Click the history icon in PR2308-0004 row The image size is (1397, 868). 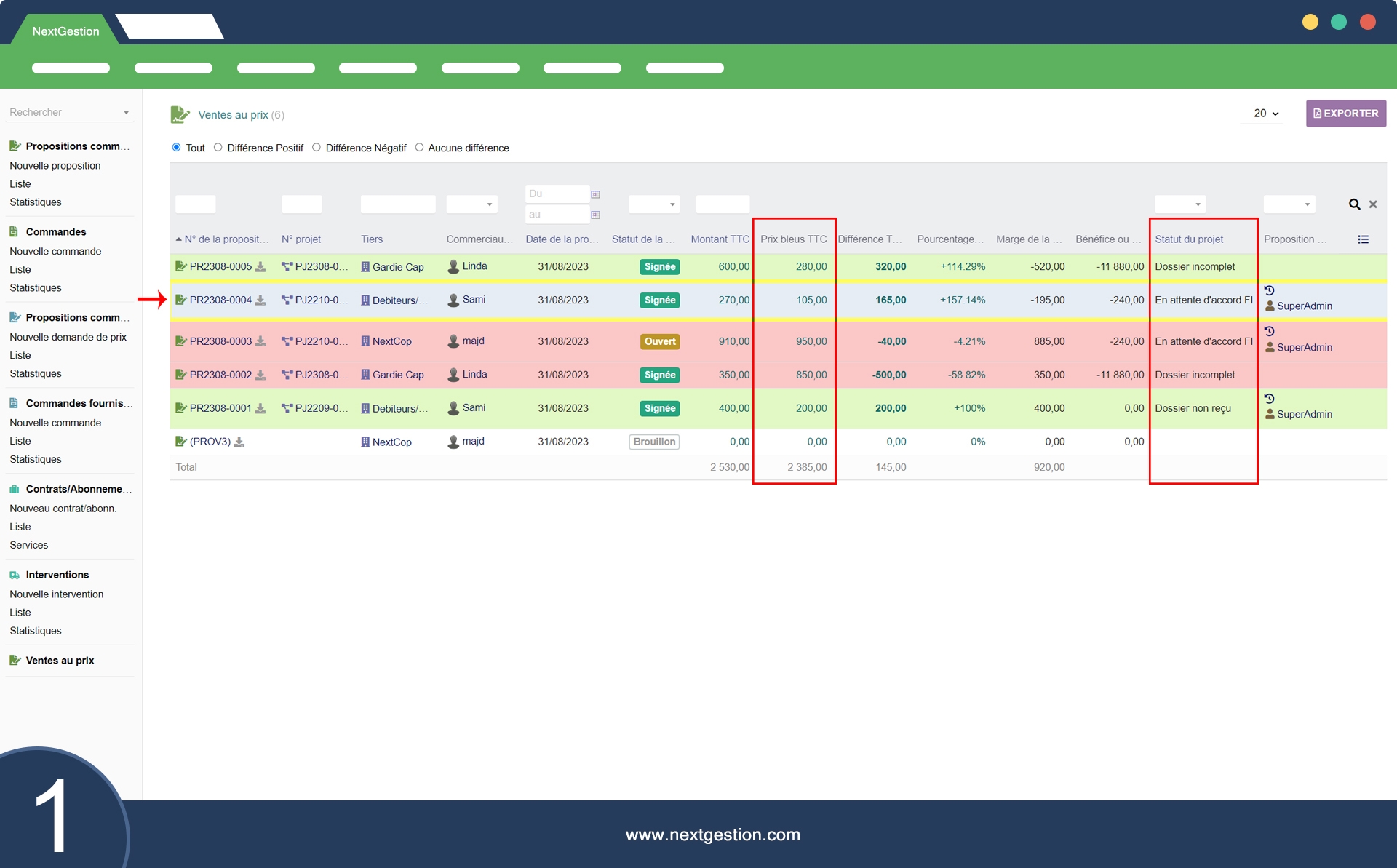(x=1270, y=290)
